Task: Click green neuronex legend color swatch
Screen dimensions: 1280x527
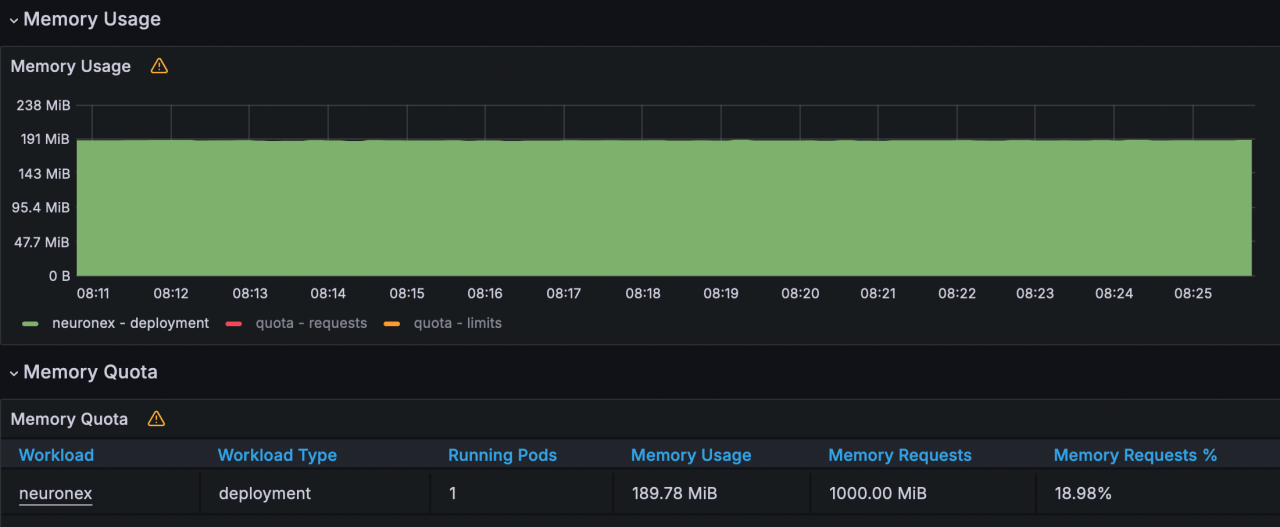Action: 31,324
